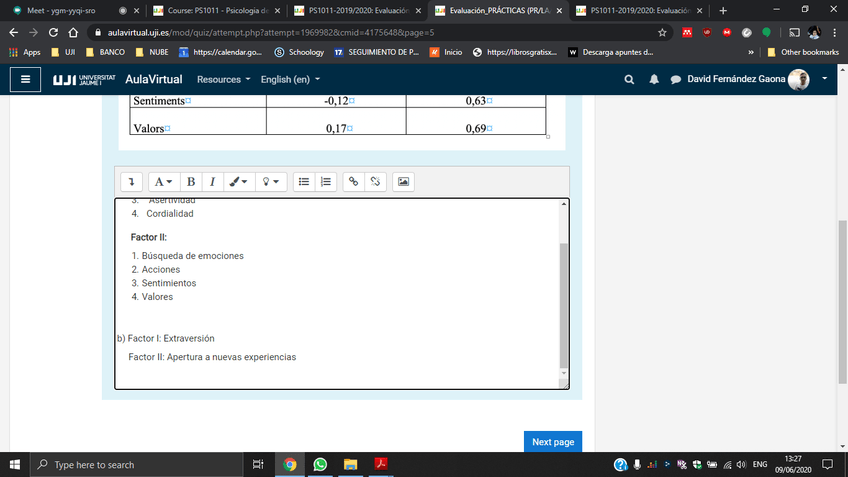Viewport: 848px width, 477px height.
Task: Open the side navigation hamburger menu
Action: (25, 80)
